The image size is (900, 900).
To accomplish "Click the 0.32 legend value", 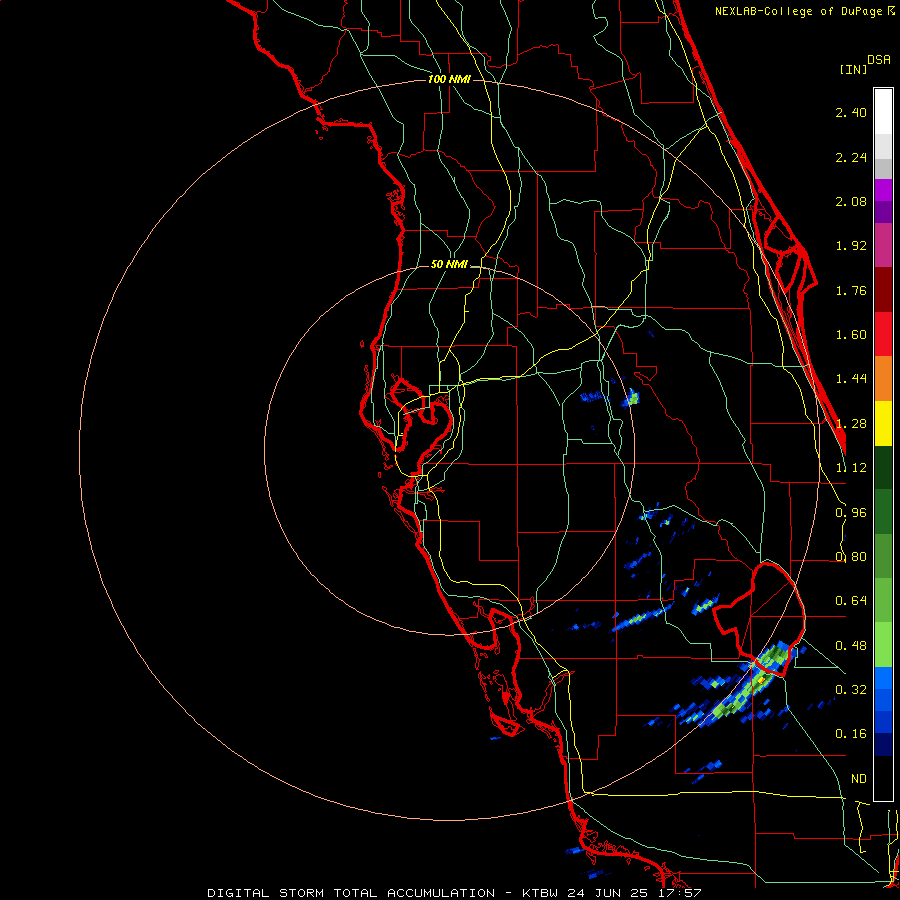I will [851, 690].
